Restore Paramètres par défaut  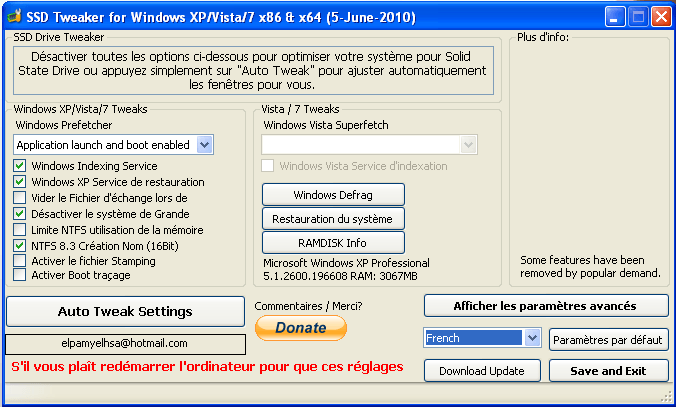tap(608, 340)
